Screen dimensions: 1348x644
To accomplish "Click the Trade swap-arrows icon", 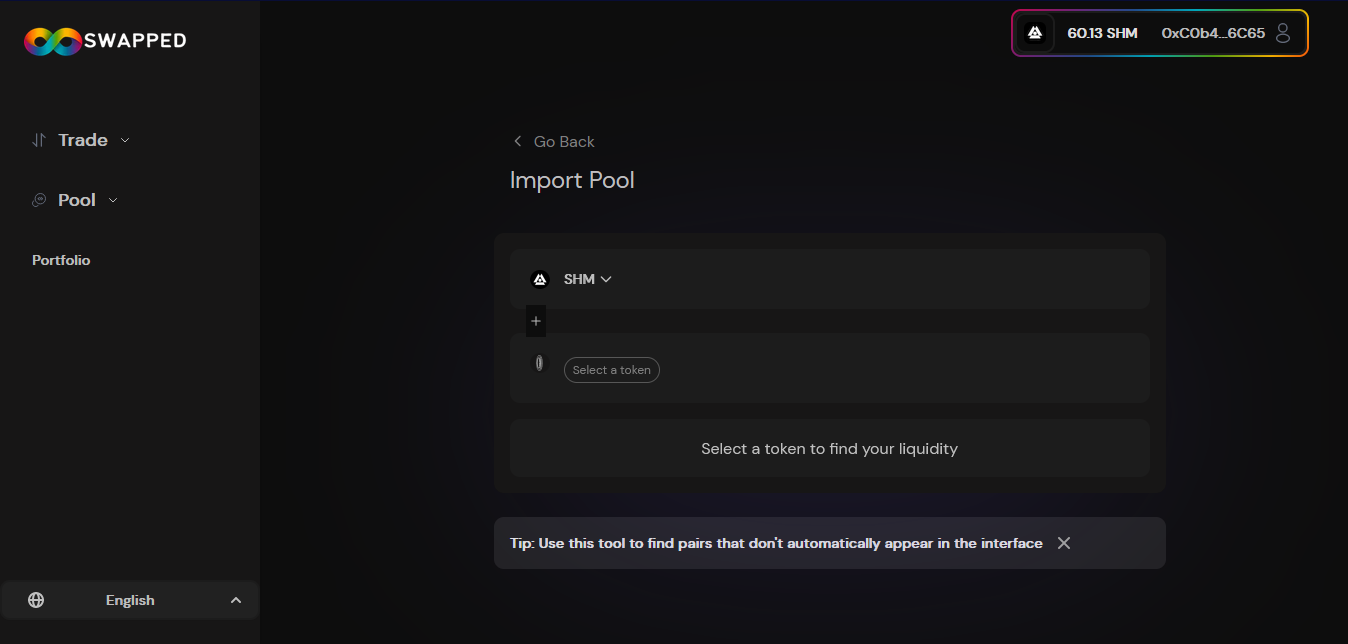I will pos(39,140).
